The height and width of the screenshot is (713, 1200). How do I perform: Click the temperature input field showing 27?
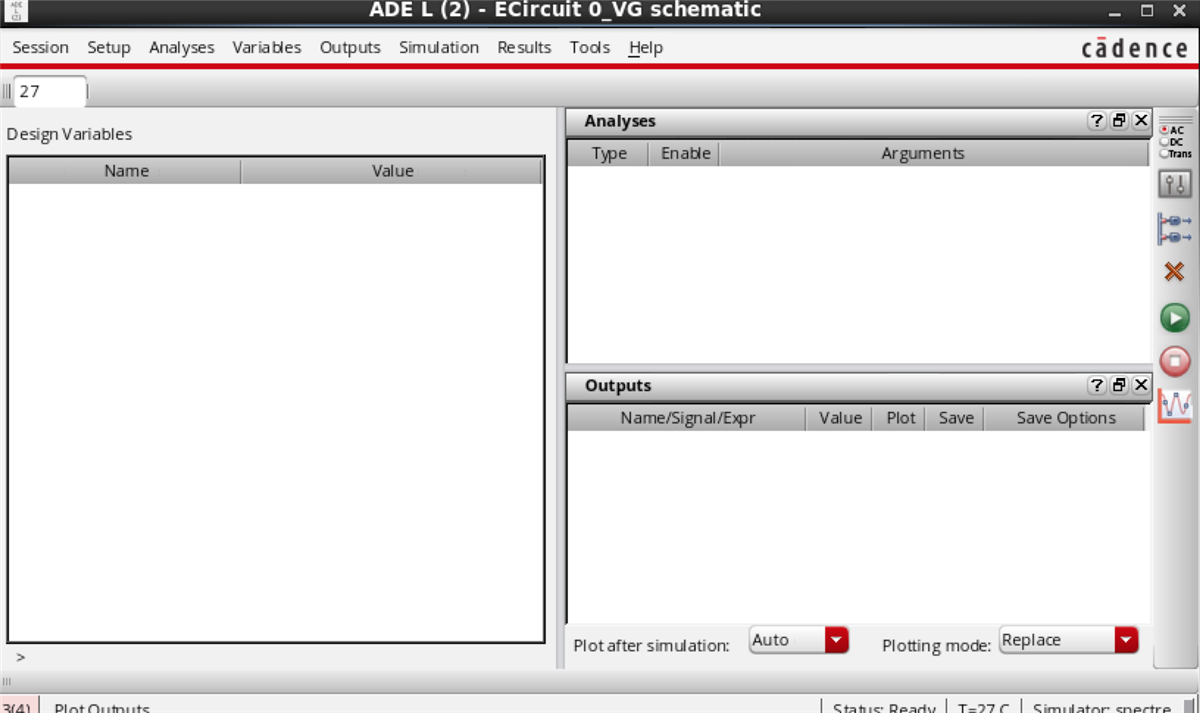(x=50, y=91)
